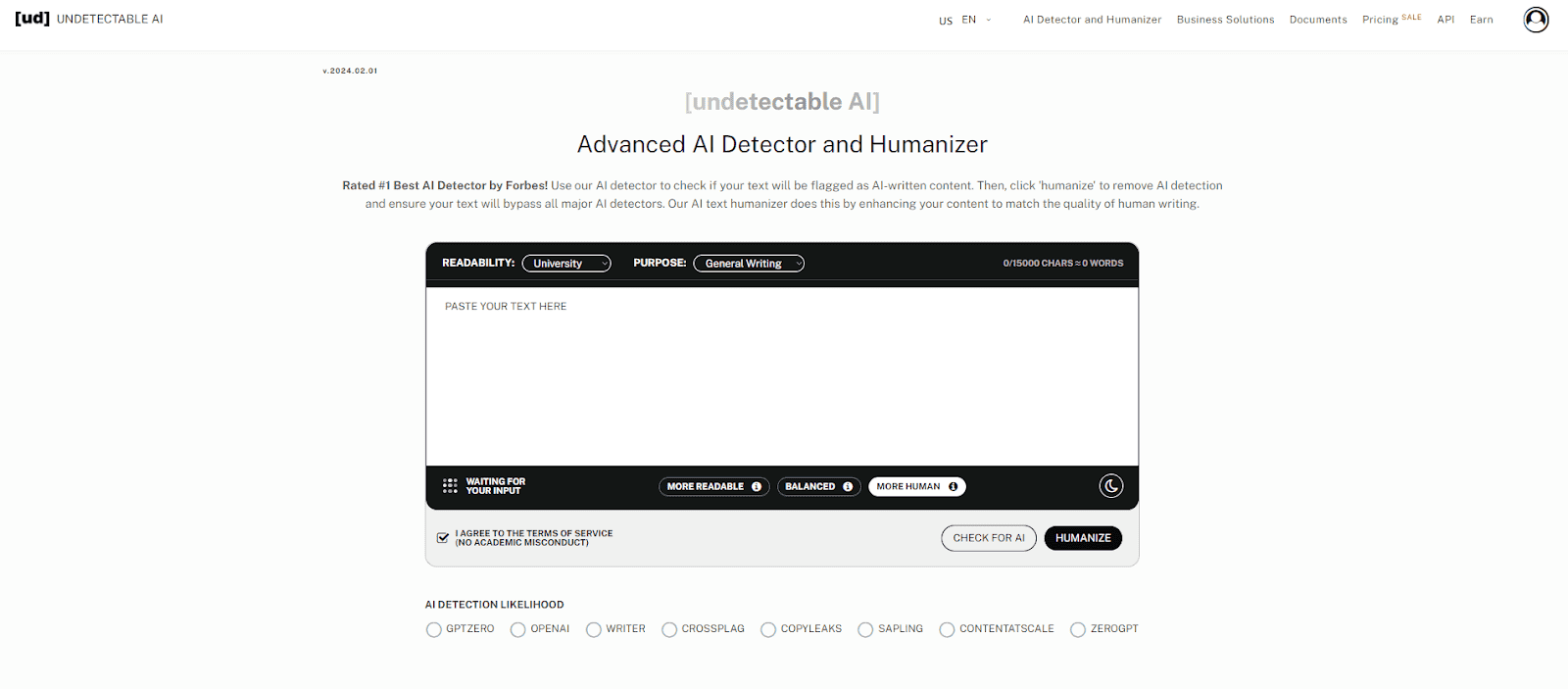The height and width of the screenshot is (689, 1568).
Task: Select the Sapling detector circle
Action: [x=865, y=630]
